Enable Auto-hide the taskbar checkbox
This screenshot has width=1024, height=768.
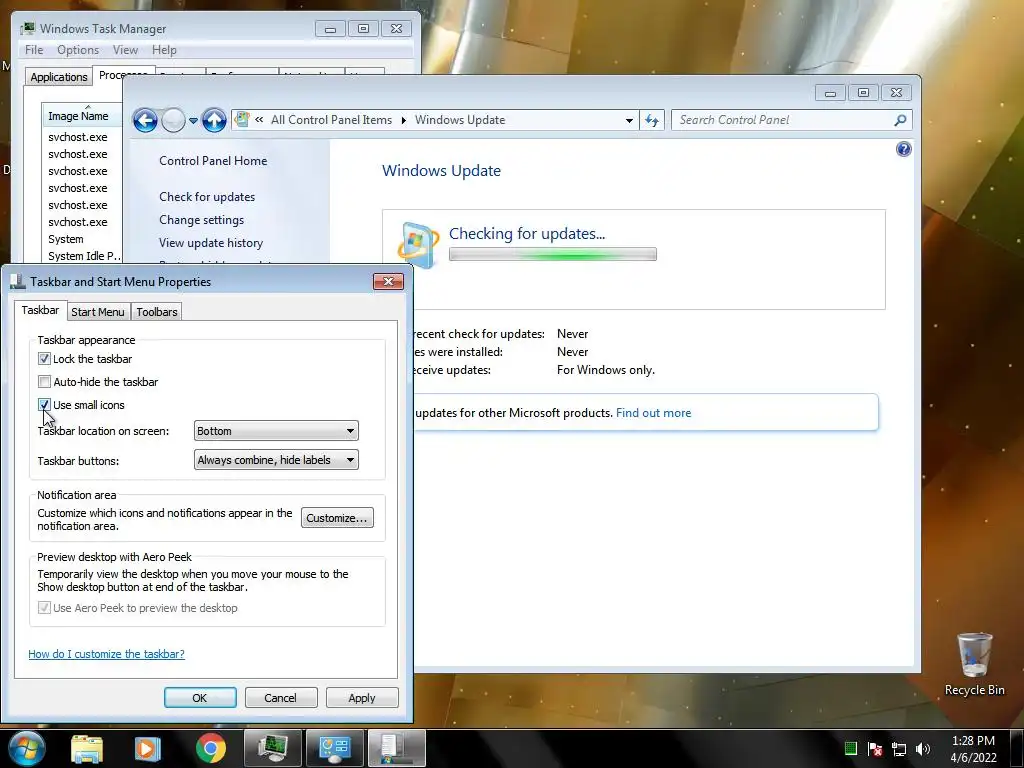pyautogui.click(x=44, y=381)
